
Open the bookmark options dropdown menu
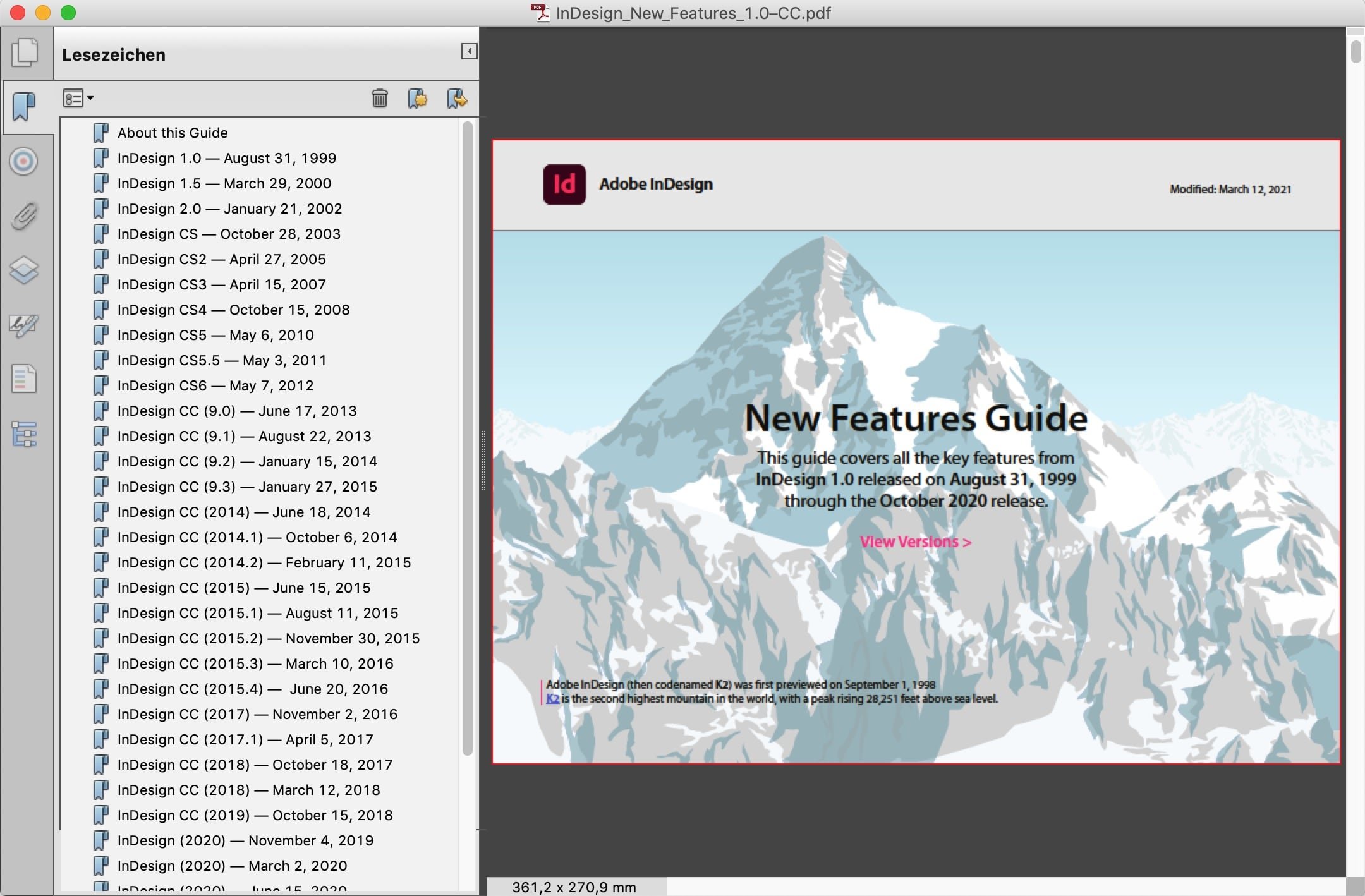point(78,98)
